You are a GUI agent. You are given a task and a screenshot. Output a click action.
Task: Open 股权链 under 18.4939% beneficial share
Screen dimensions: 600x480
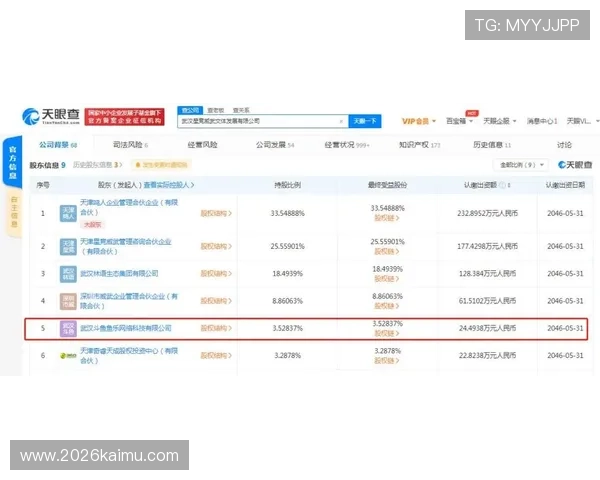[386, 279]
